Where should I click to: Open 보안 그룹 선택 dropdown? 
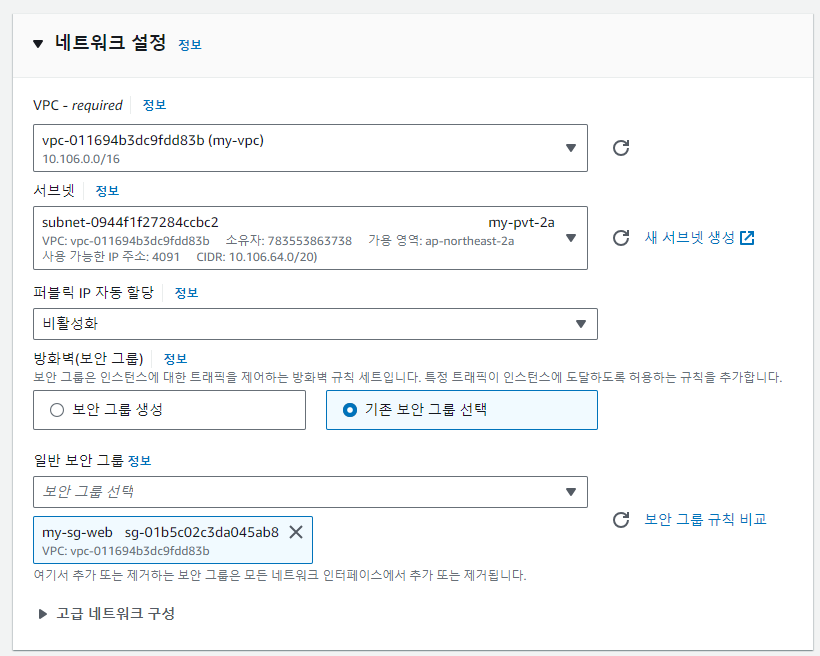[310, 492]
